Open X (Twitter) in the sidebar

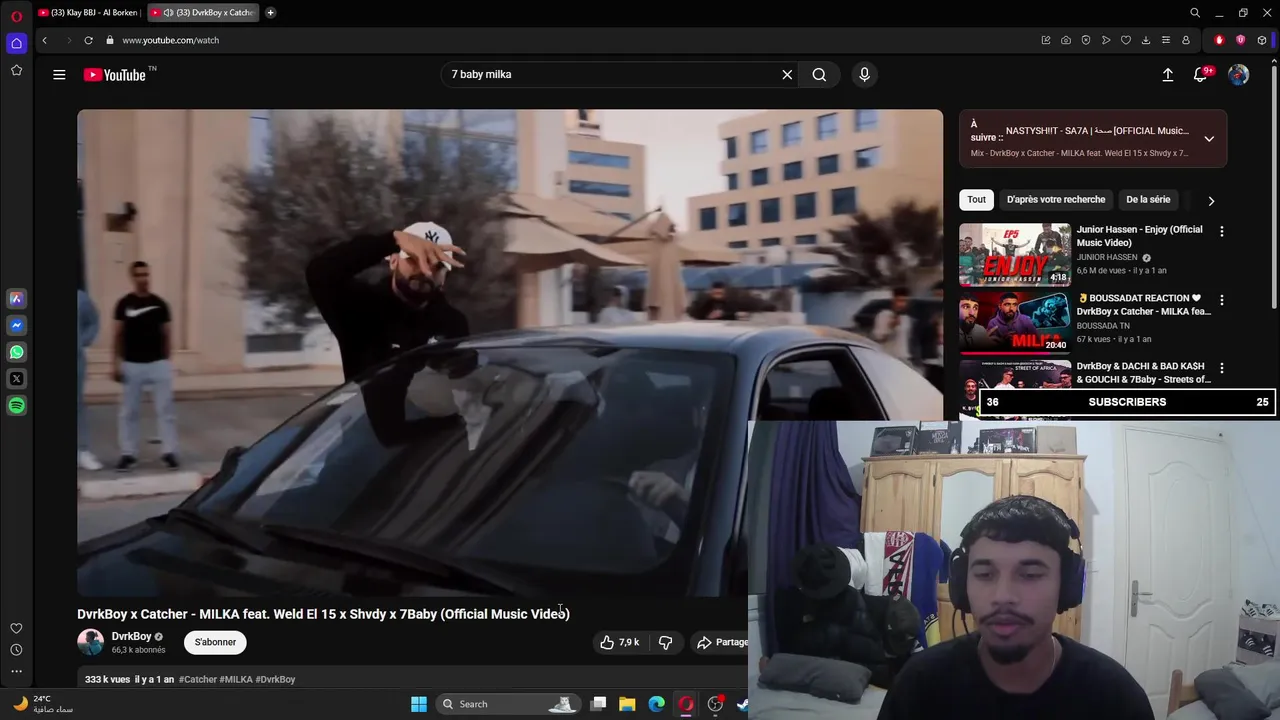(16, 379)
